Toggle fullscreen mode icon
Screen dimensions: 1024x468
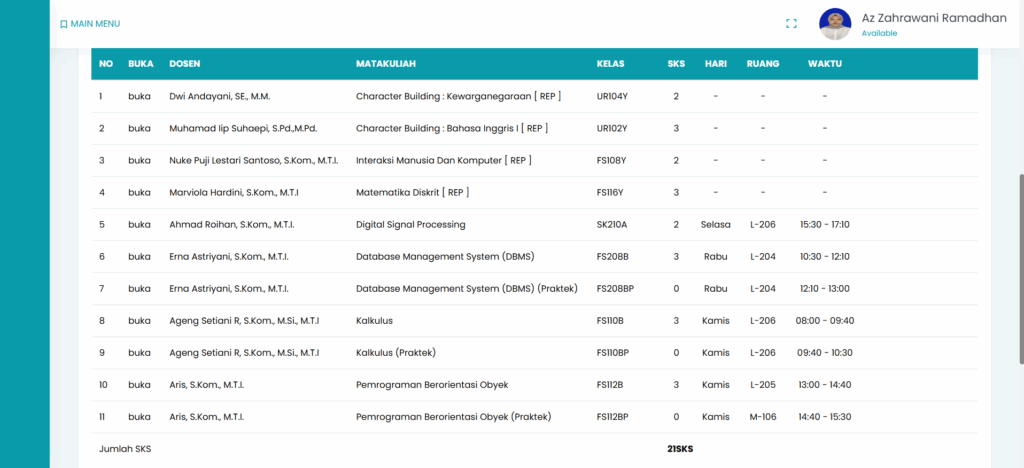791,24
